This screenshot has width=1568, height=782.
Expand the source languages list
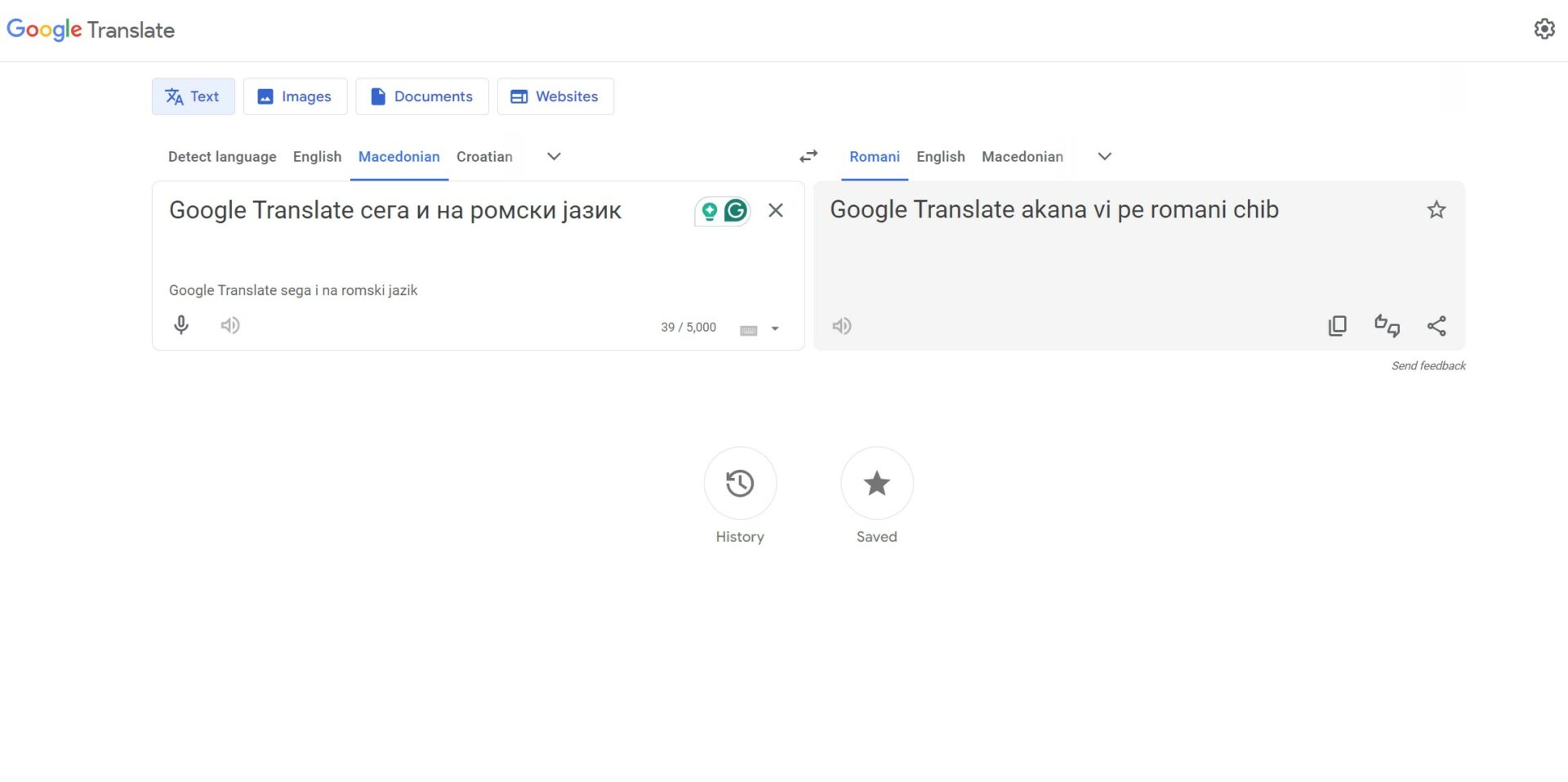click(554, 157)
